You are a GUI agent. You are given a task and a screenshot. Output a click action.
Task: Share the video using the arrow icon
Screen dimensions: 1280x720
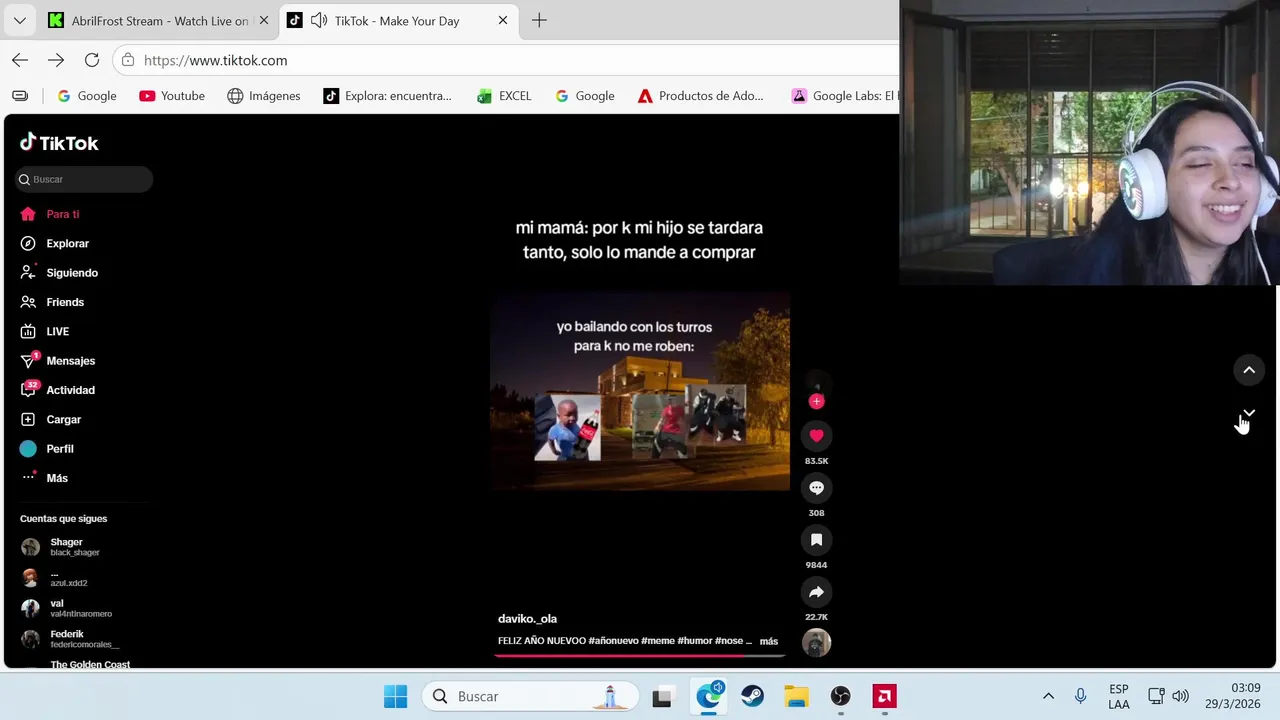(816, 592)
